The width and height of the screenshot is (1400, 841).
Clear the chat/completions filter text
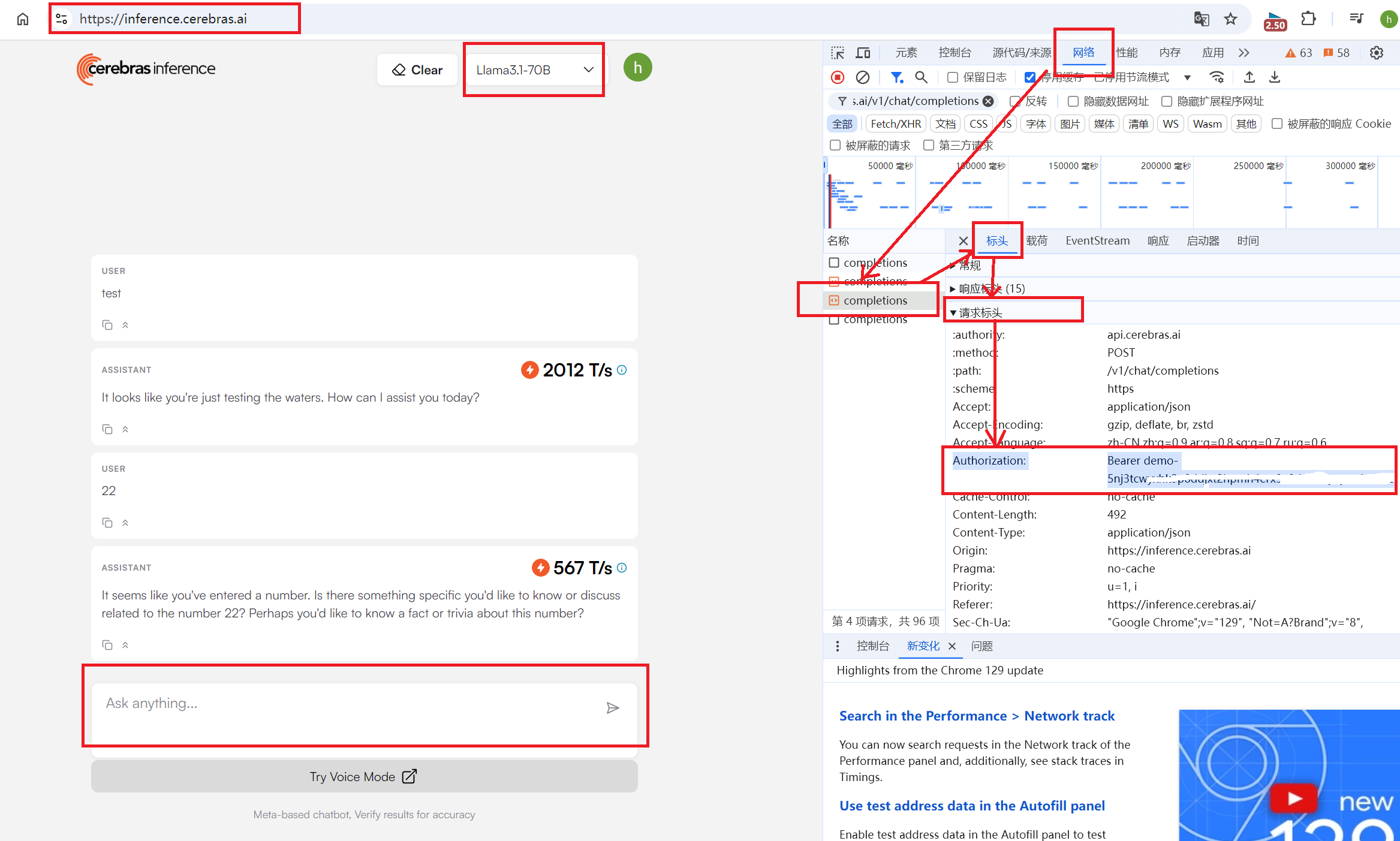(x=988, y=101)
